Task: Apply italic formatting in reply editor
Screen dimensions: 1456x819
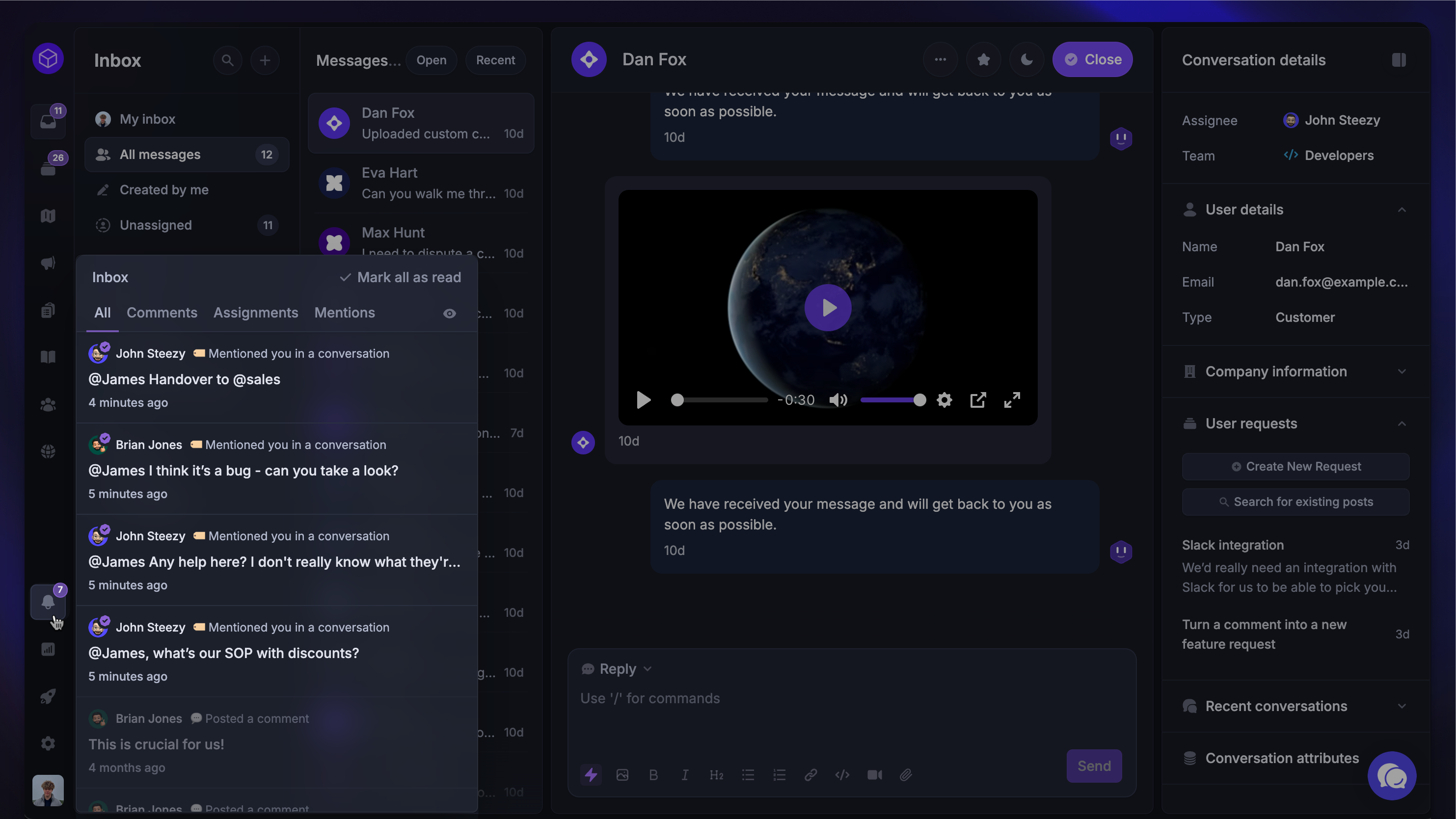Action: pos(684,774)
